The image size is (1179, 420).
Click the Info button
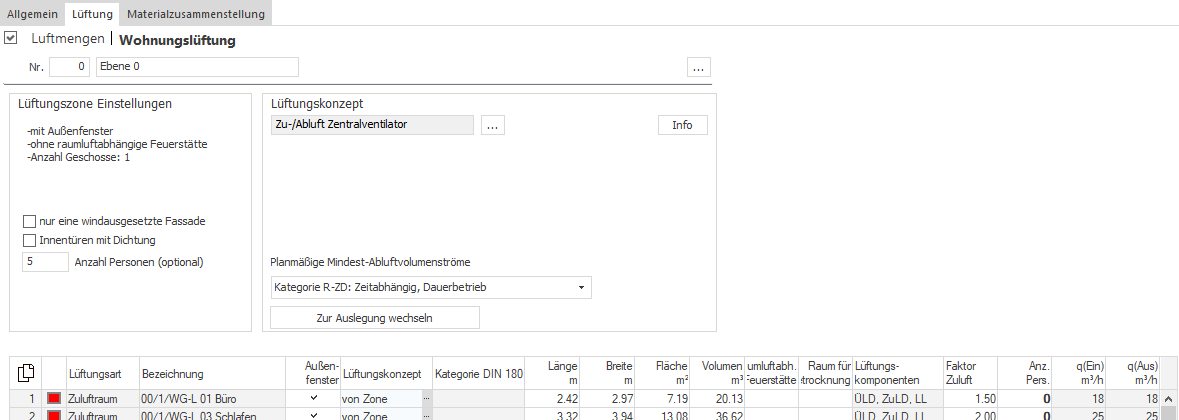(683, 125)
